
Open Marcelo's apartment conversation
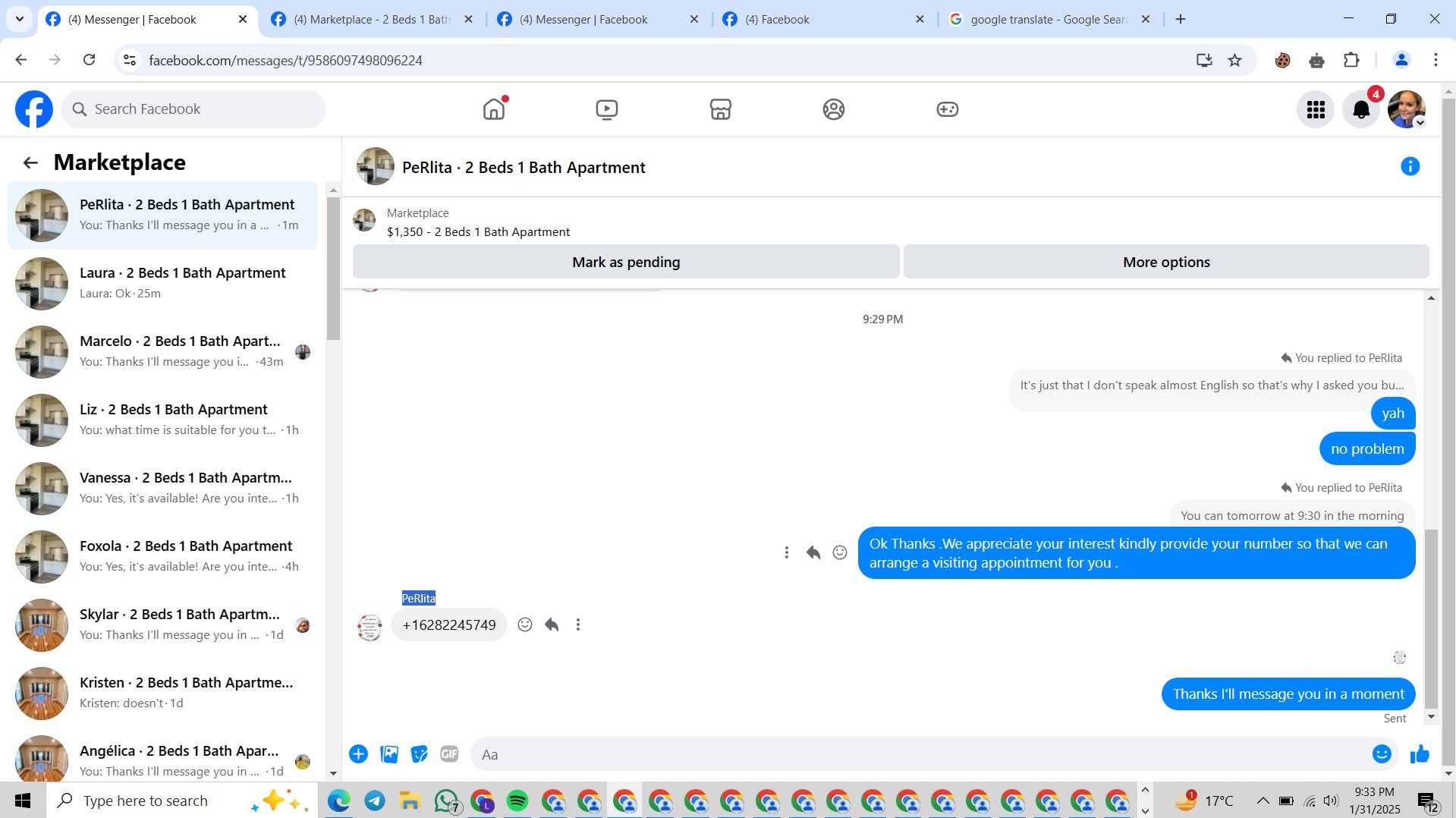pyautogui.click(x=163, y=351)
